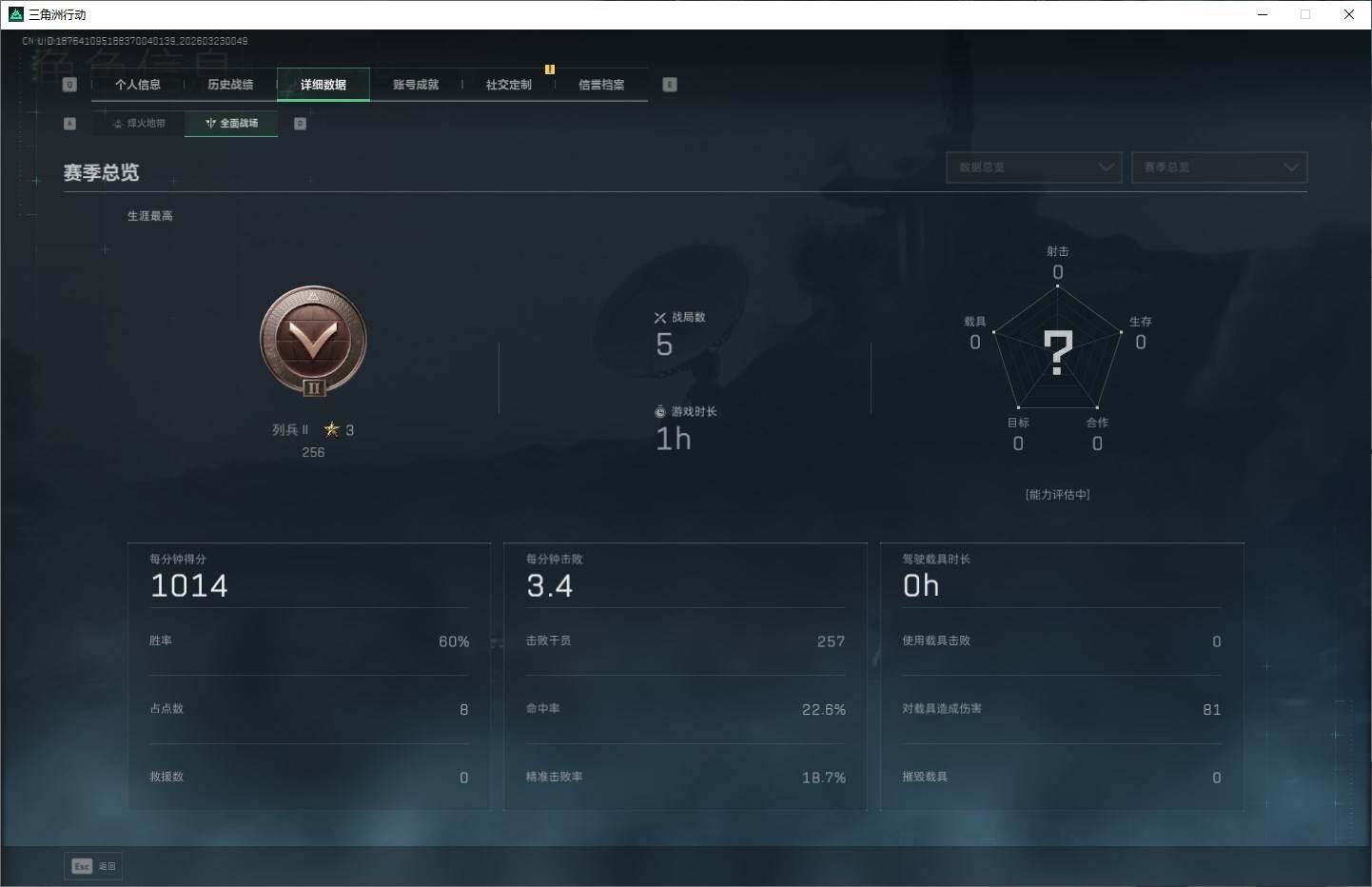The height and width of the screenshot is (887, 1372).
Task: Click the 每分钟得分 value 1014
Action: [x=189, y=585]
